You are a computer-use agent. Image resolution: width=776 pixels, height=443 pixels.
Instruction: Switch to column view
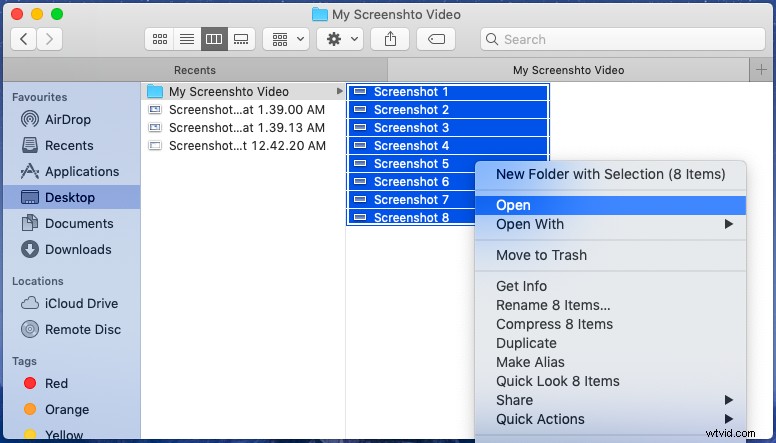tap(214, 39)
